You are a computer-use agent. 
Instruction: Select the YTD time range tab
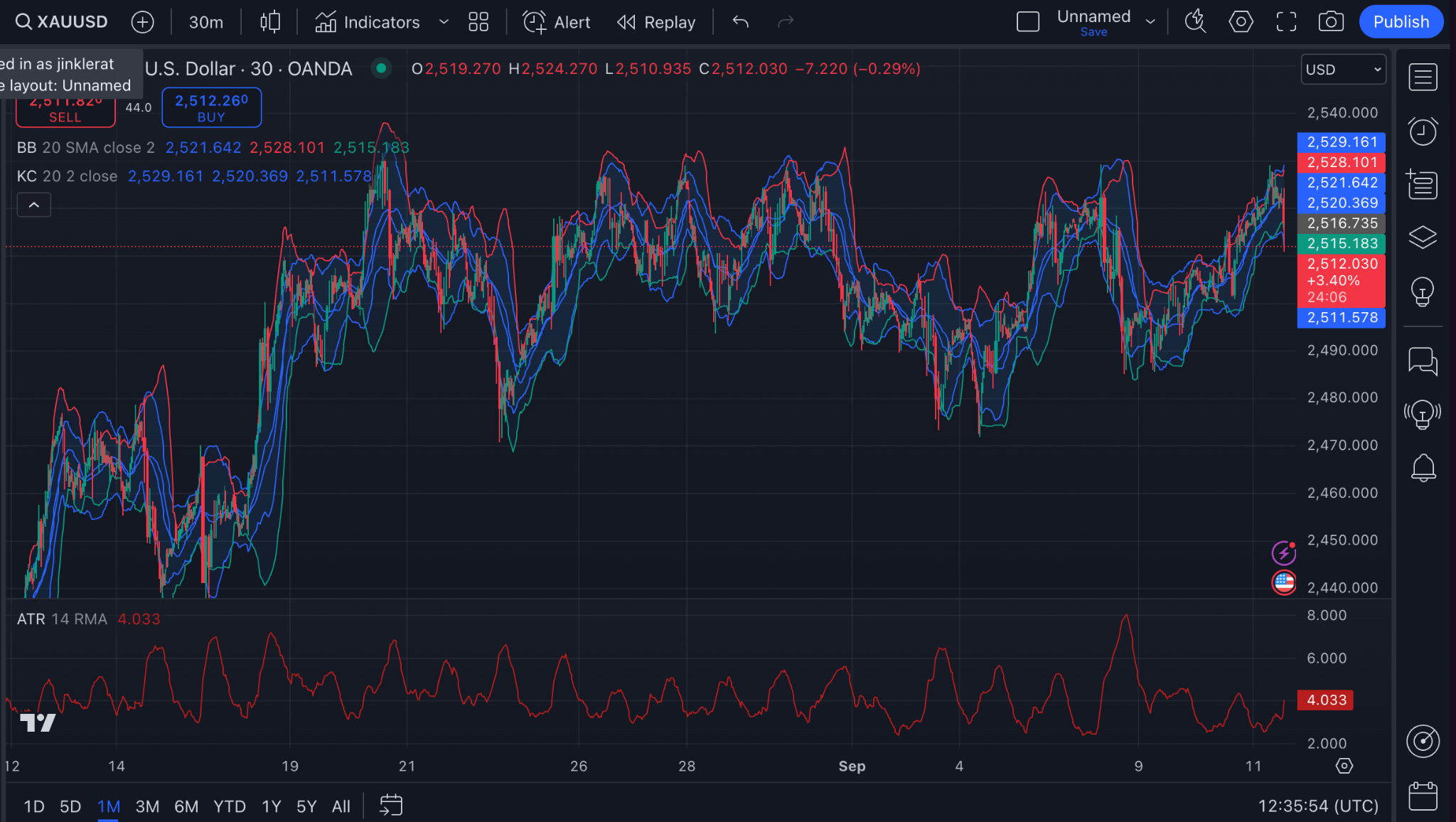230,806
